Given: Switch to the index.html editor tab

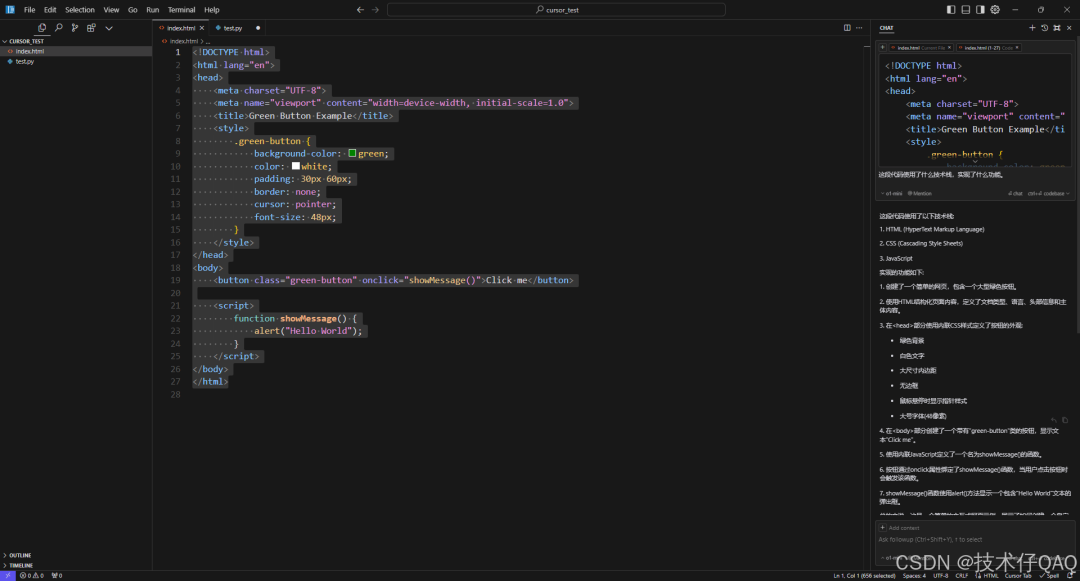Looking at the screenshot, I should pos(178,28).
